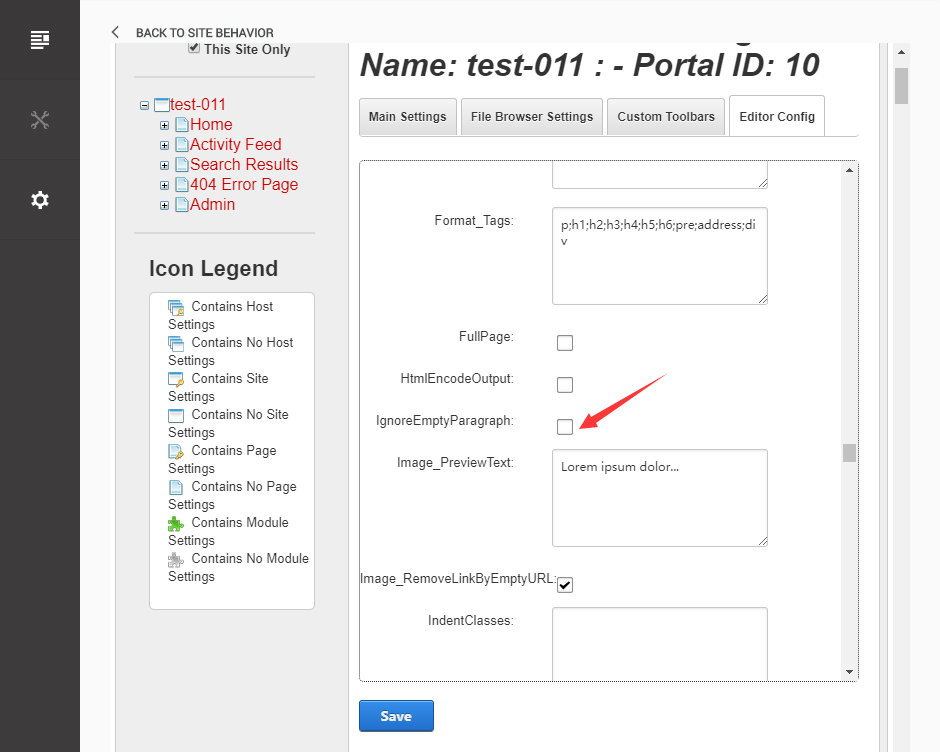Select Search Results page in tree
Screen dimensions: 940x752
tap(244, 164)
